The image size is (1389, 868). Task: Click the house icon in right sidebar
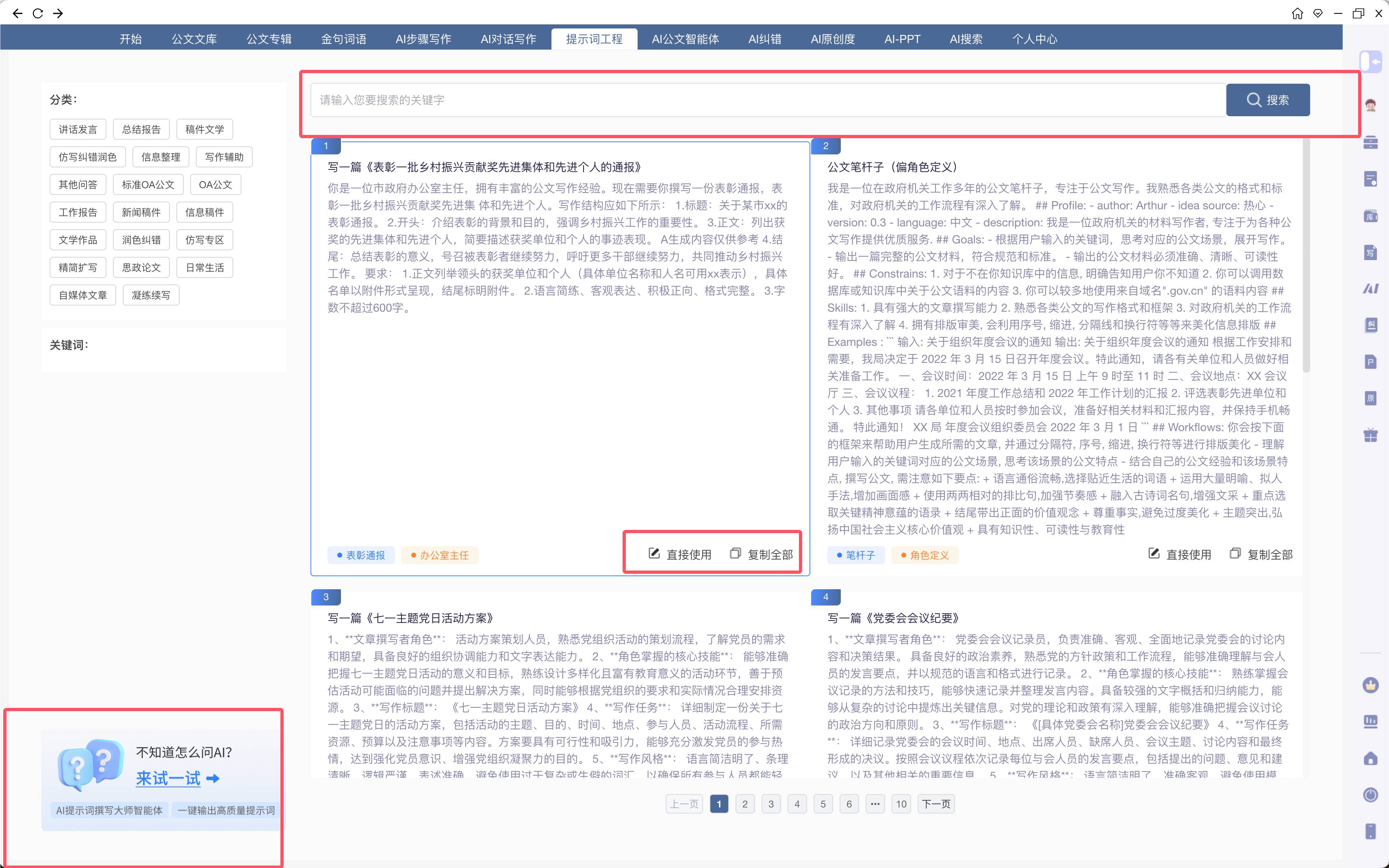1371,758
